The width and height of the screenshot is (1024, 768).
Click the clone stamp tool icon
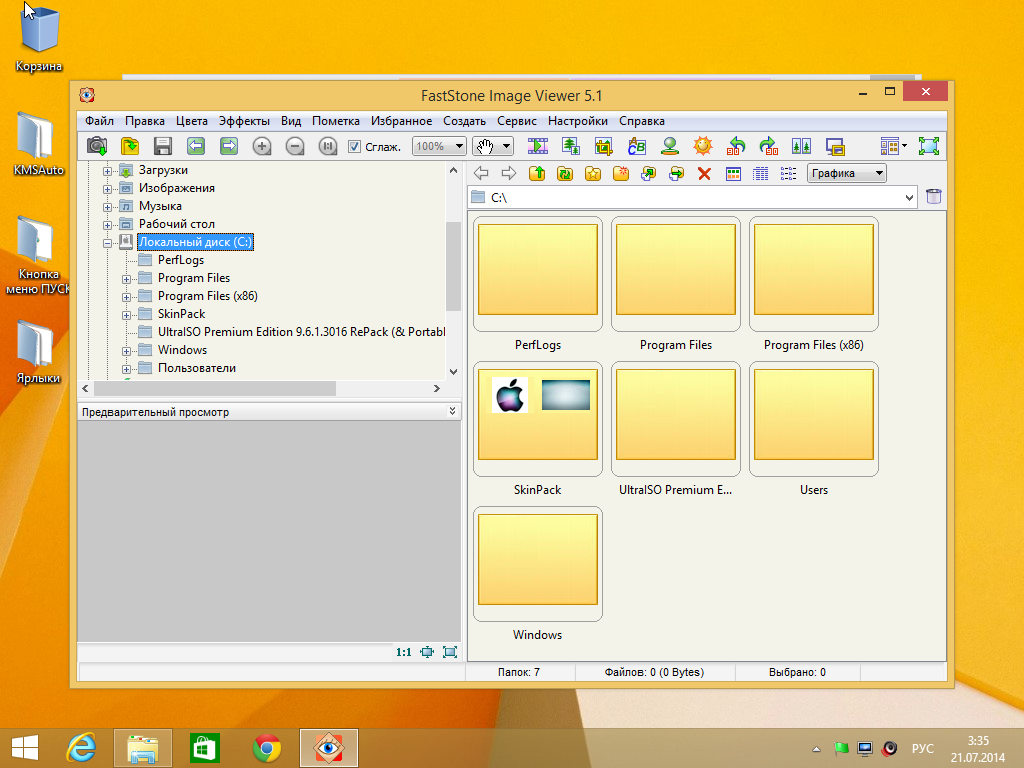669,146
